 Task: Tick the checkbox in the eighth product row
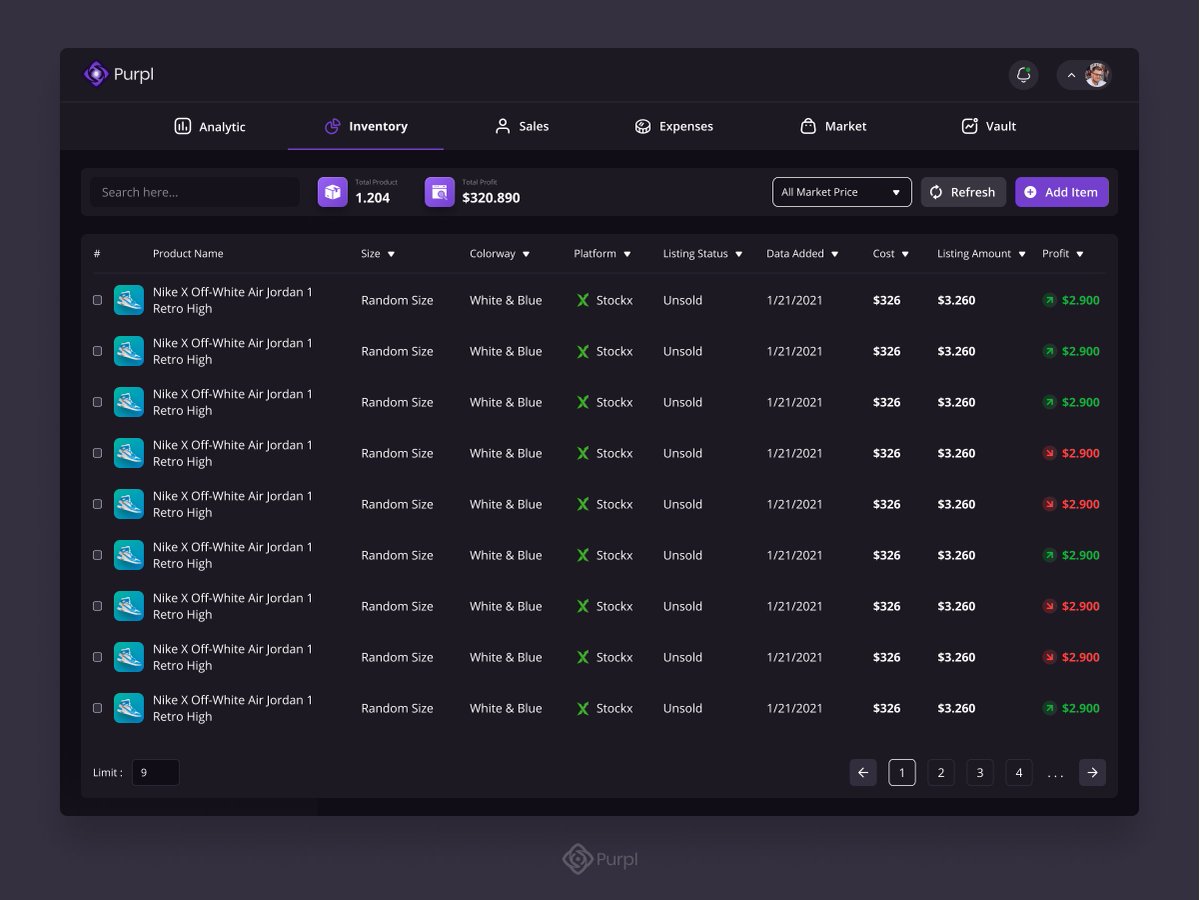pos(97,657)
